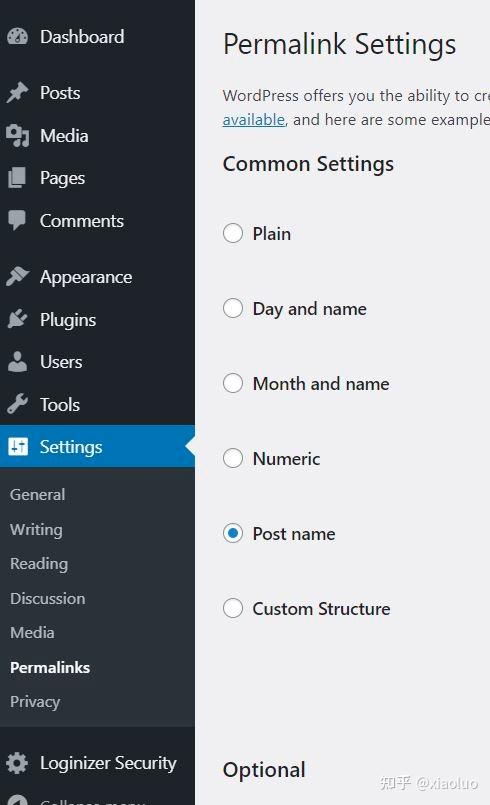
Task: Click the Loginizer Security gear icon
Action: pos(17,763)
